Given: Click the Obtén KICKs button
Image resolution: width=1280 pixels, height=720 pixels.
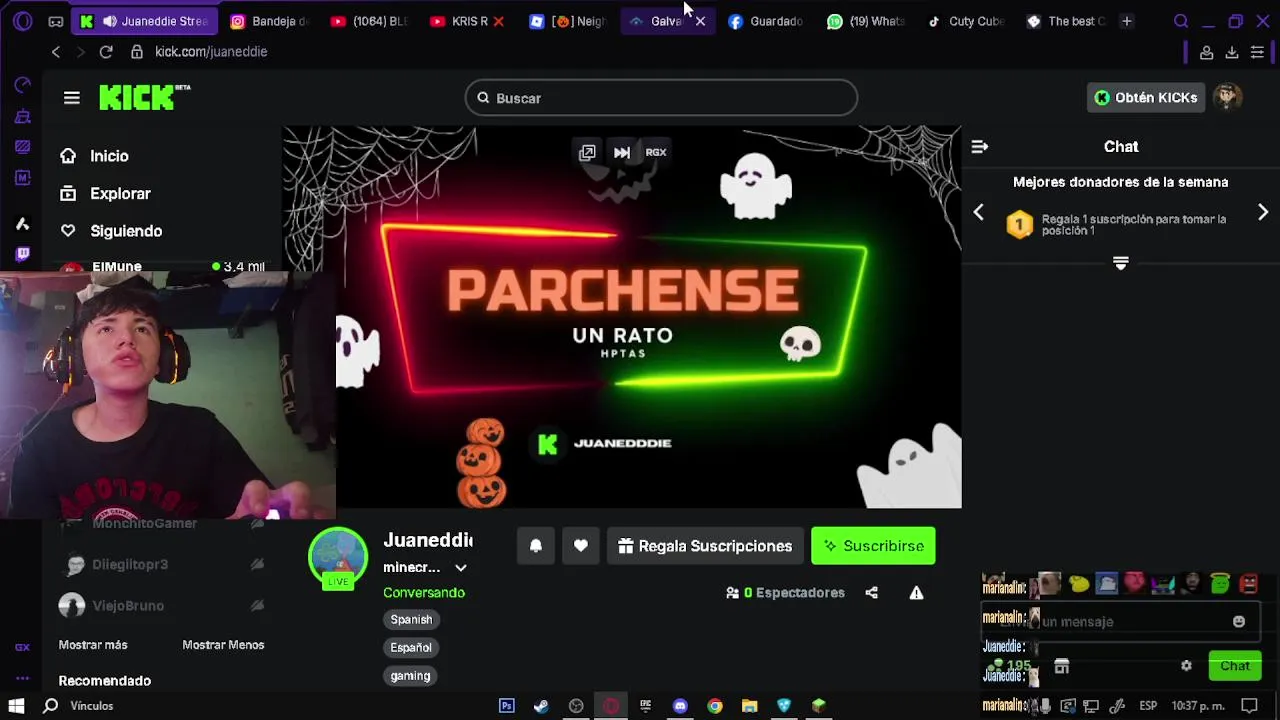Looking at the screenshot, I should pos(1146,97).
